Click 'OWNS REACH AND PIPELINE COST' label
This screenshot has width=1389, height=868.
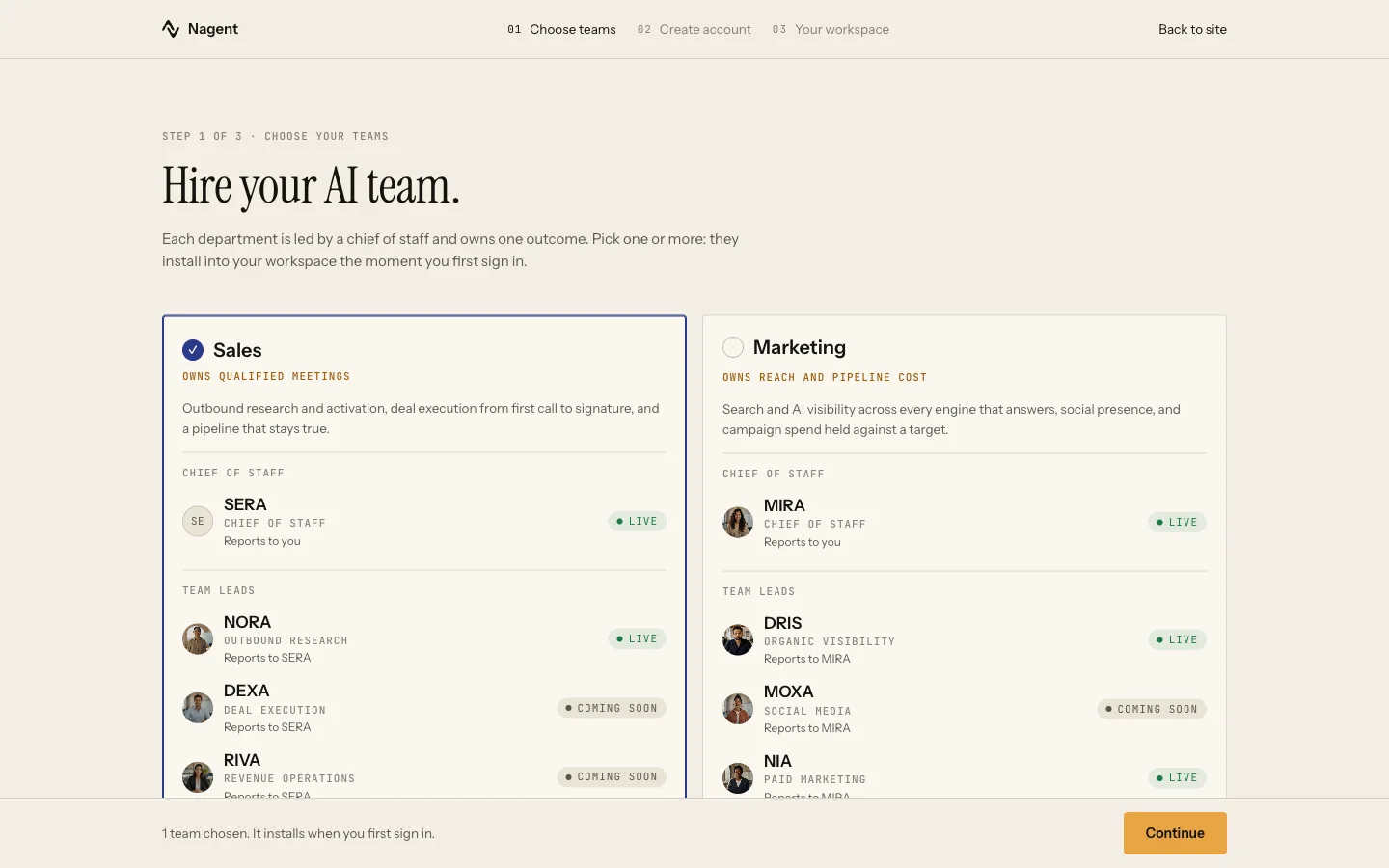pos(825,378)
